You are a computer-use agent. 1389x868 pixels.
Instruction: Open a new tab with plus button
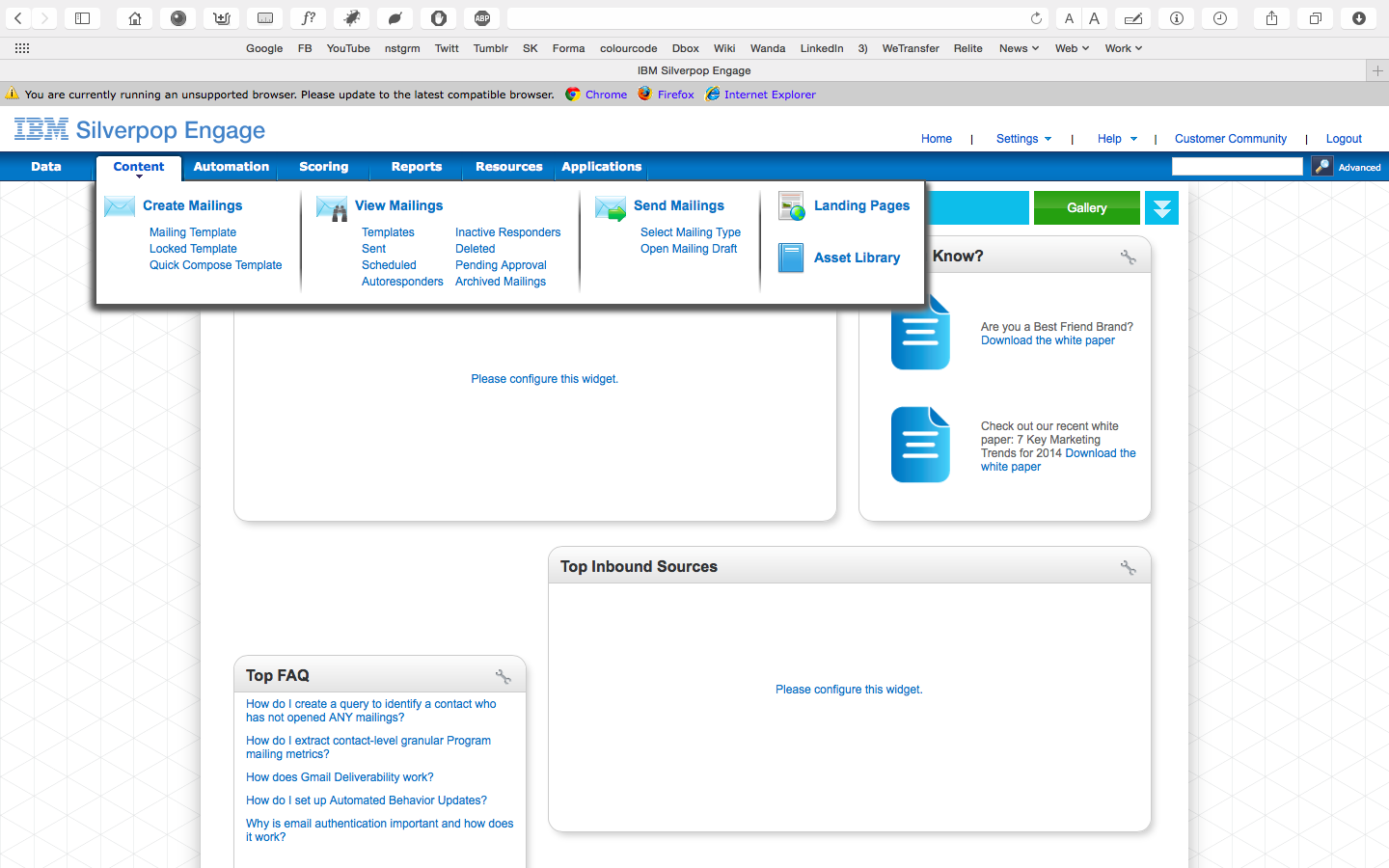click(1377, 70)
